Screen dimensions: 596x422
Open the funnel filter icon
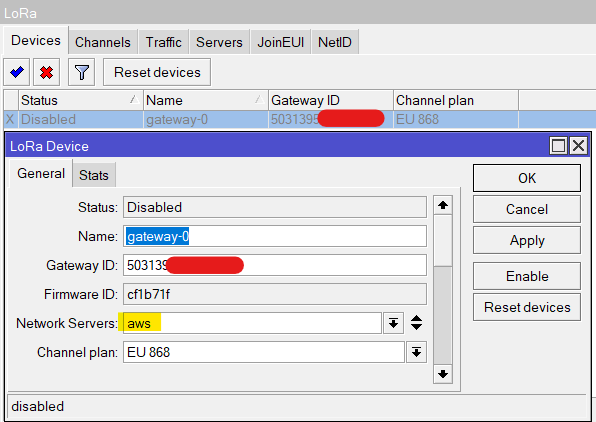(x=81, y=72)
